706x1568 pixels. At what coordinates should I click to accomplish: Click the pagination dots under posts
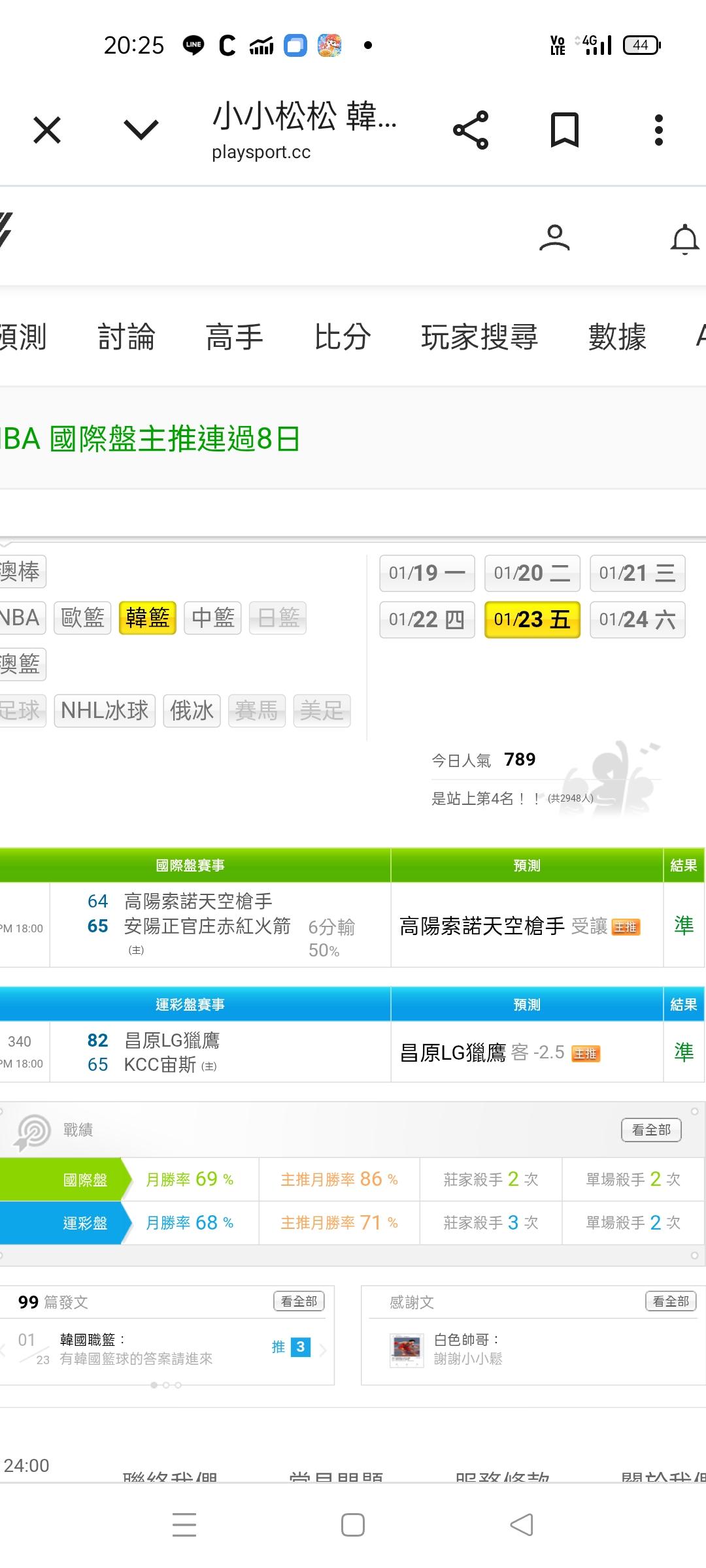coord(166,1385)
